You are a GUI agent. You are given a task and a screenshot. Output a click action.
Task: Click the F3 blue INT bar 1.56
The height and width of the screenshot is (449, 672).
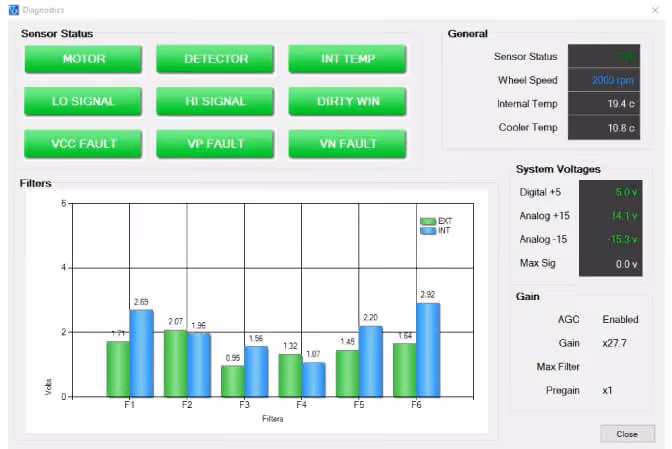pyautogui.click(x=256, y=371)
